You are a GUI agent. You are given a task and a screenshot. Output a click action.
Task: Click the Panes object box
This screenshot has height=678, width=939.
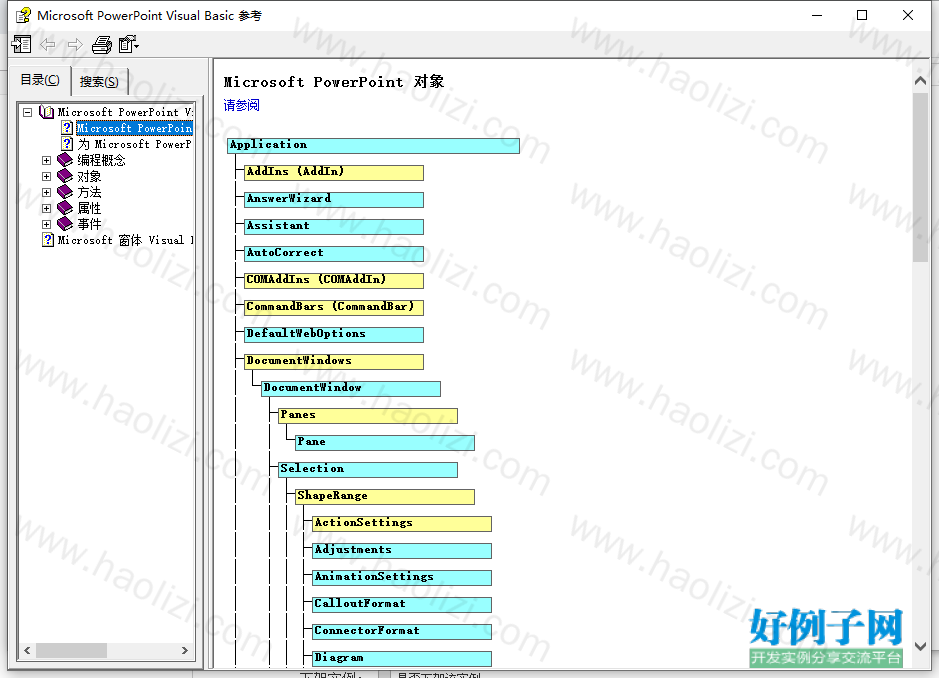click(368, 416)
